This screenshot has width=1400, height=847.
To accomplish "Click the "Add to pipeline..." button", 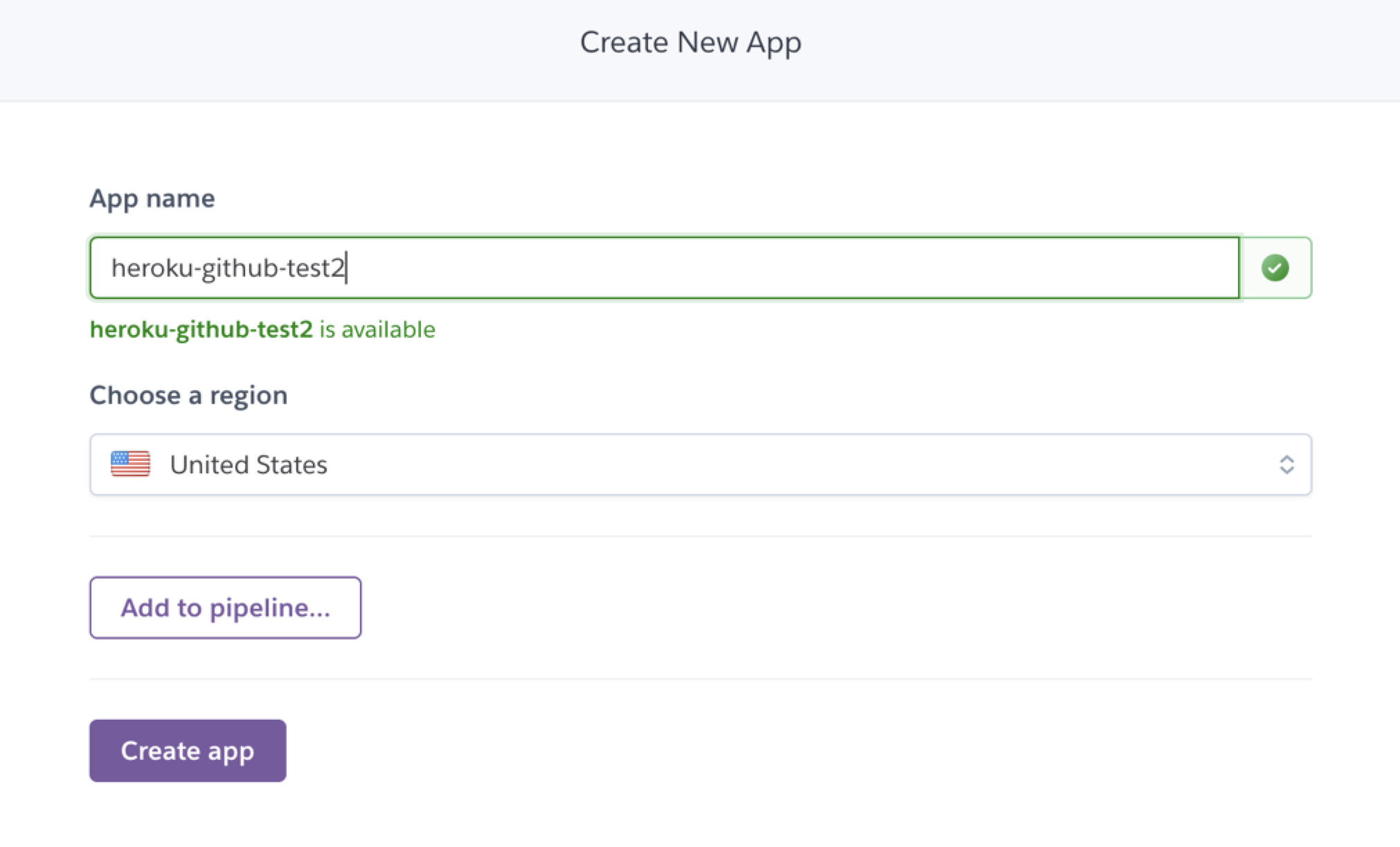I will (x=225, y=608).
